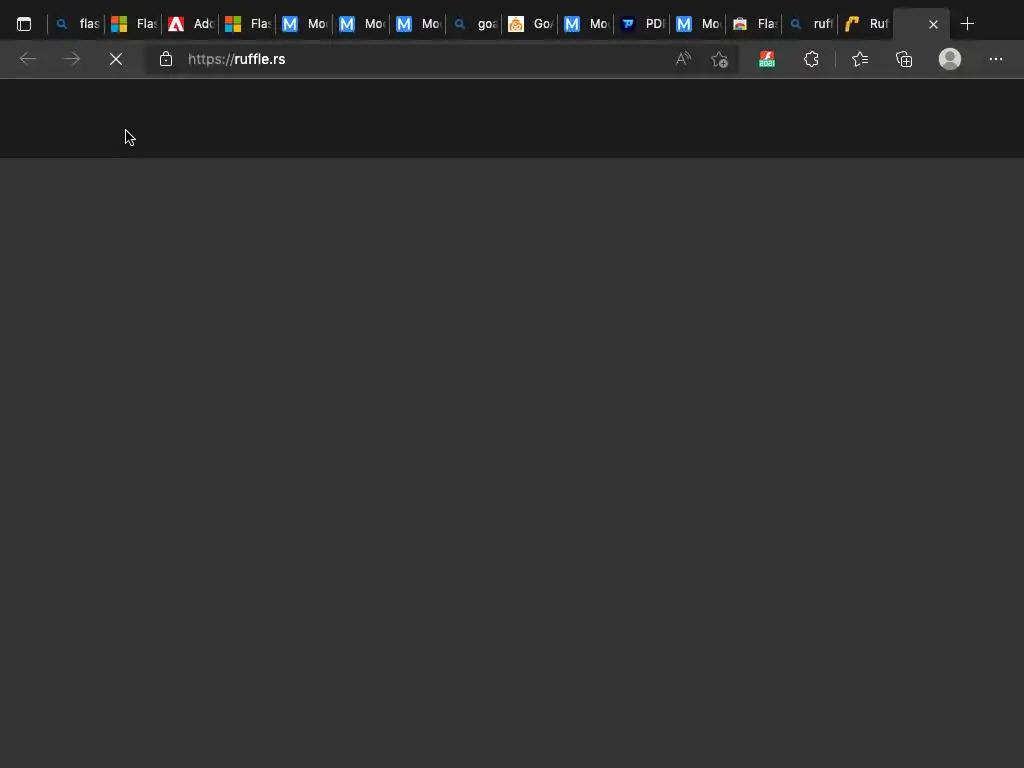Switch to the "Flas" store icon tab

coord(754,24)
